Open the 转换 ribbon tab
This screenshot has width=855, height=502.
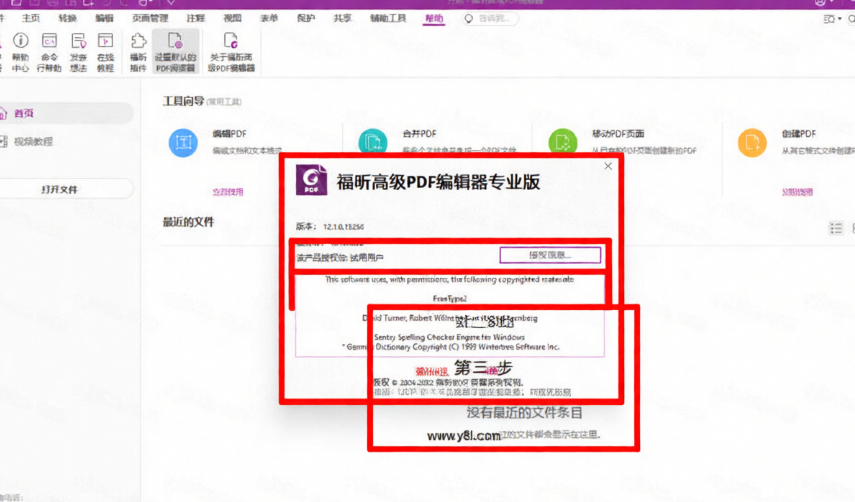(x=67, y=18)
